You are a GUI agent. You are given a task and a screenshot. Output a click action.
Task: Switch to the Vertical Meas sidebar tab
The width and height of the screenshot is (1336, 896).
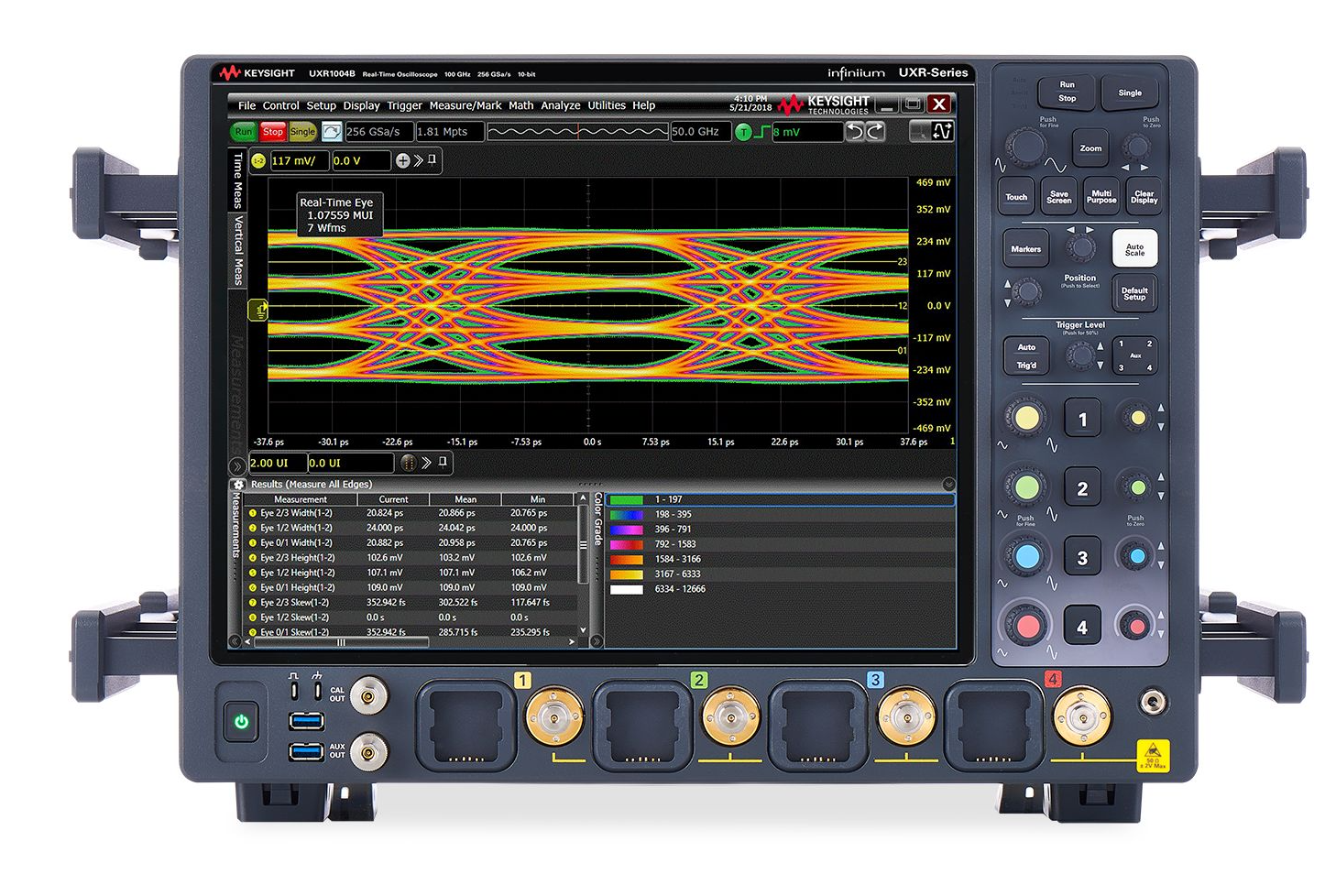click(238, 247)
